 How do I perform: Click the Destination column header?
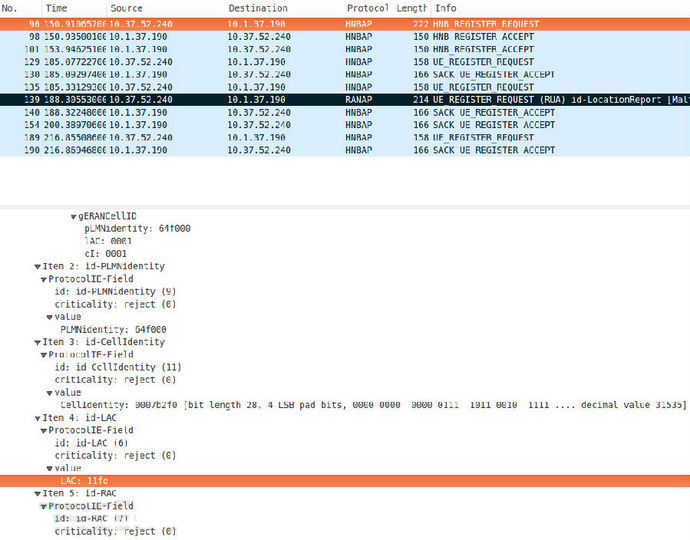(284, 8)
